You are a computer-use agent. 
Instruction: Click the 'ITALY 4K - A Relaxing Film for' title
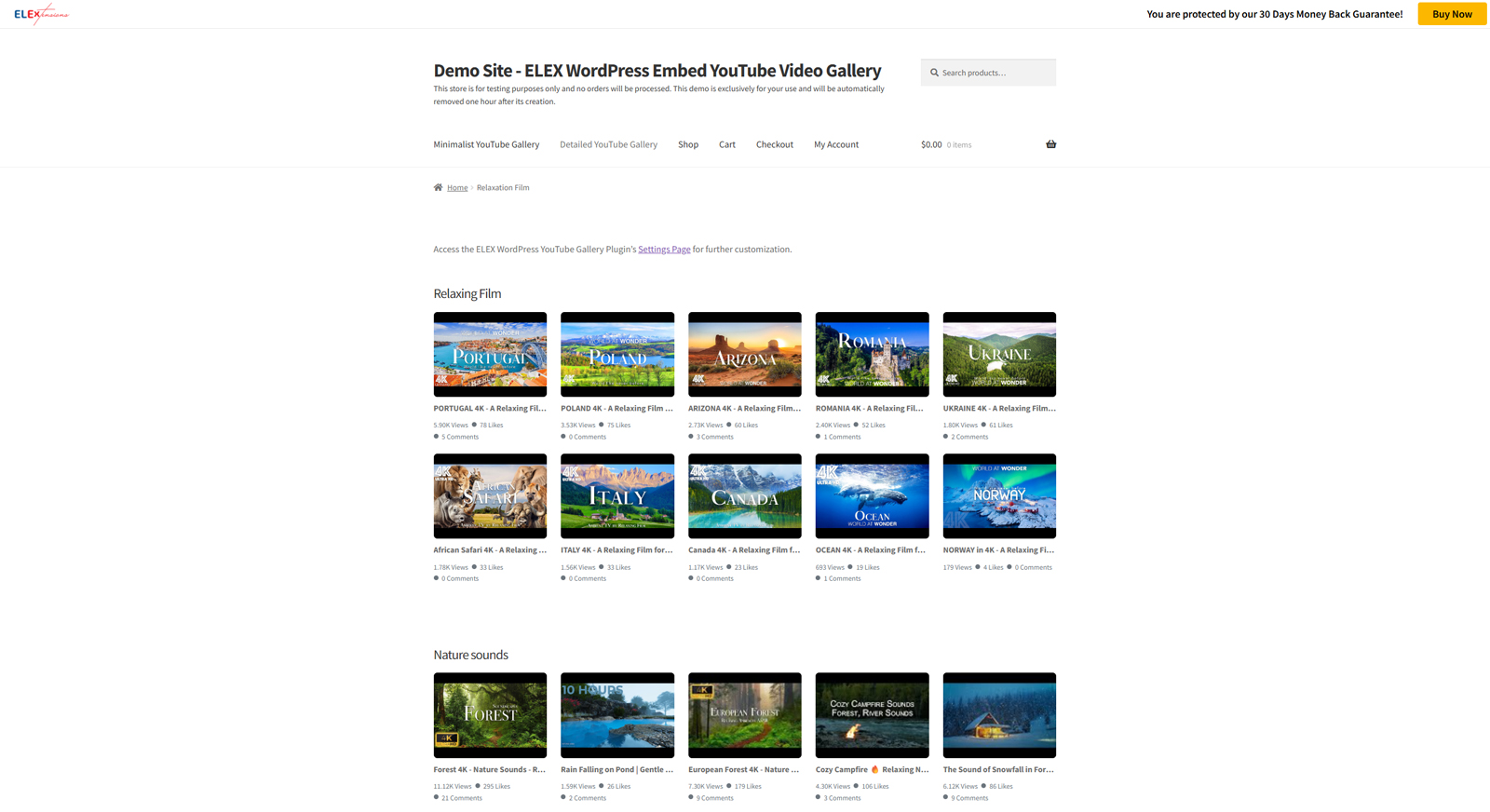[616, 550]
